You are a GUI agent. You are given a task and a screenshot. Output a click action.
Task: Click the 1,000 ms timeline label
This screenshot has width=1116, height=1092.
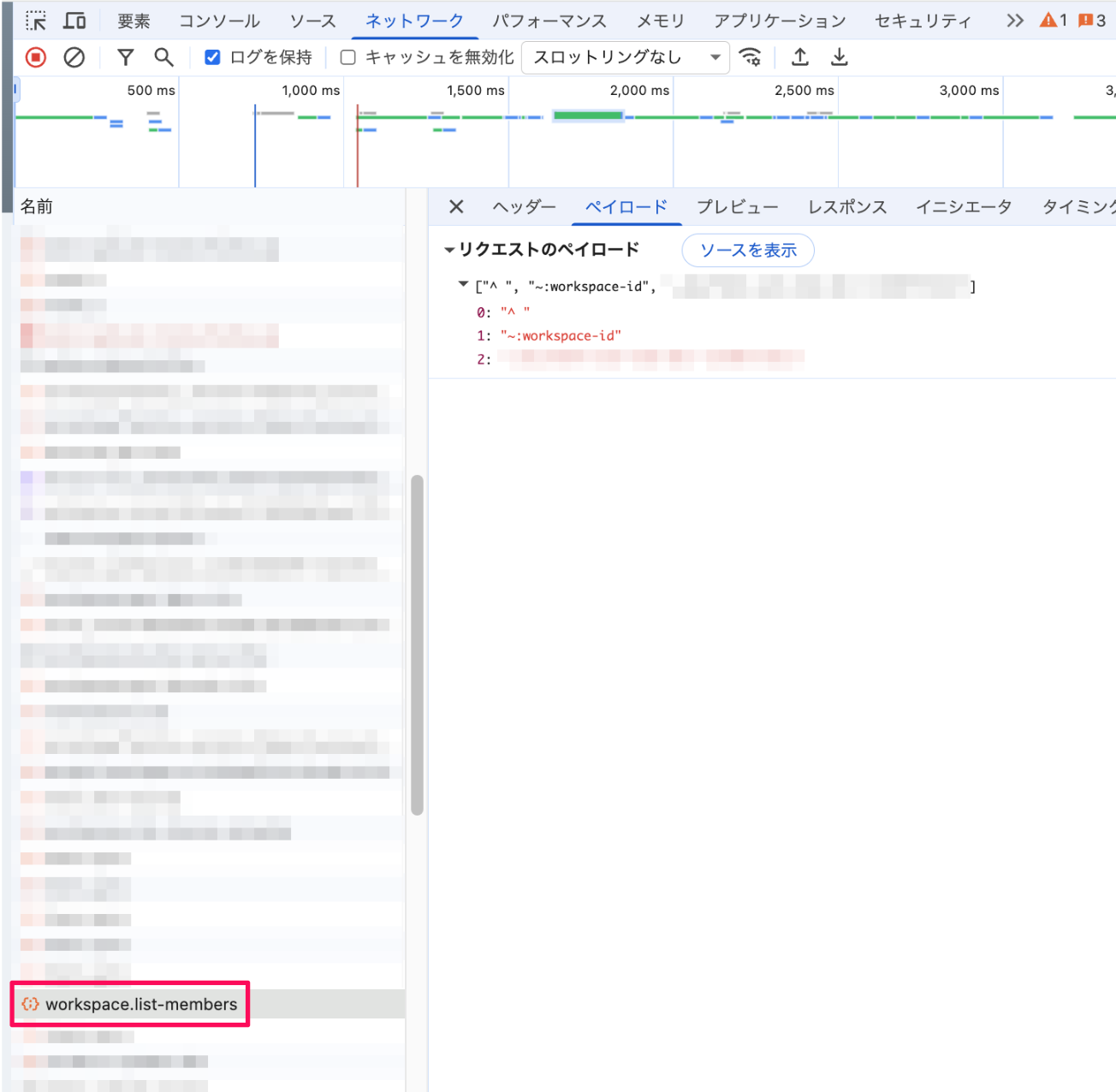click(311, 90)
